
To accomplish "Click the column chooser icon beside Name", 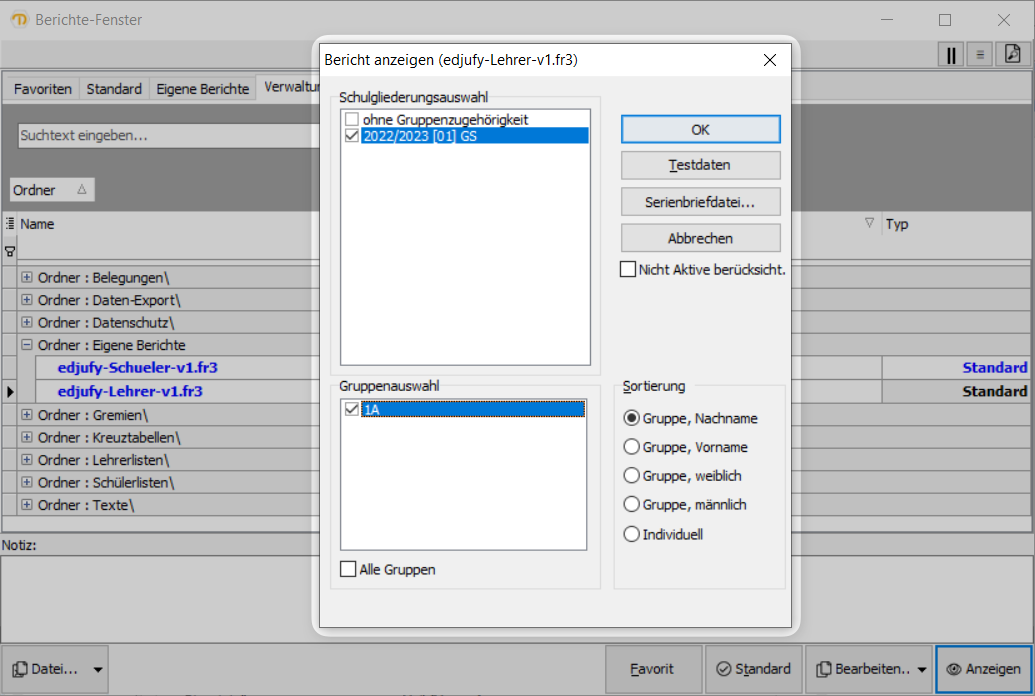I will point(10,224).
